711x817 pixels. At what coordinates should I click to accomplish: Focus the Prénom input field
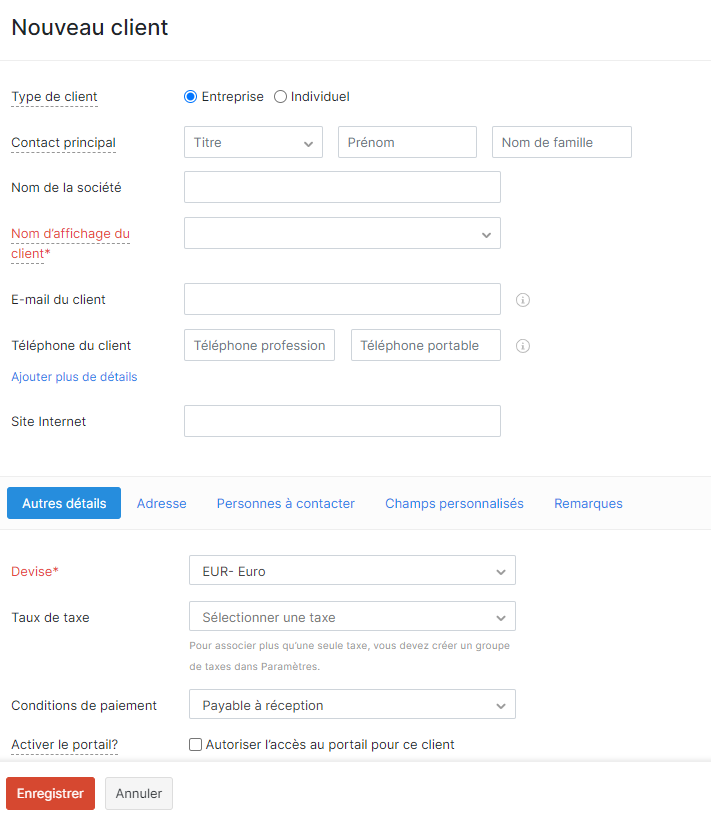[407, 142]
